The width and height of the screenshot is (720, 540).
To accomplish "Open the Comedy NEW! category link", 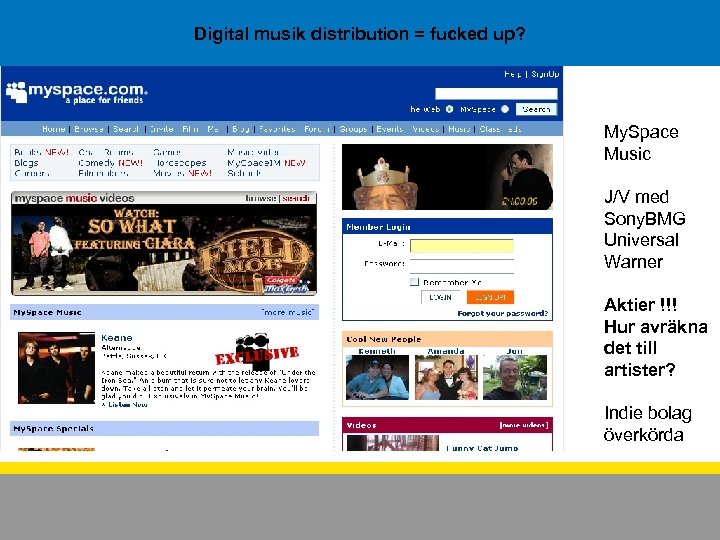I will [x=110, y=163].
